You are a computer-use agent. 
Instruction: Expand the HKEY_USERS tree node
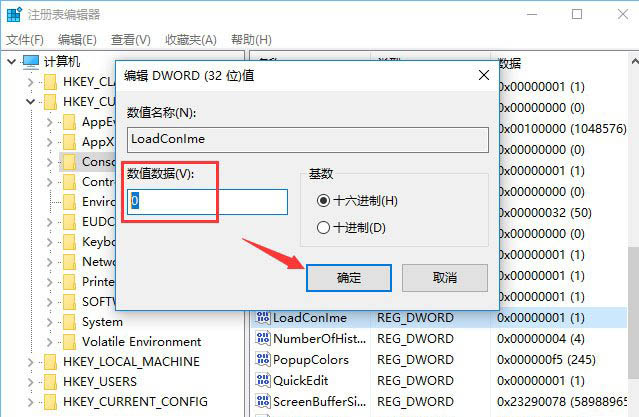click(30, 382)
